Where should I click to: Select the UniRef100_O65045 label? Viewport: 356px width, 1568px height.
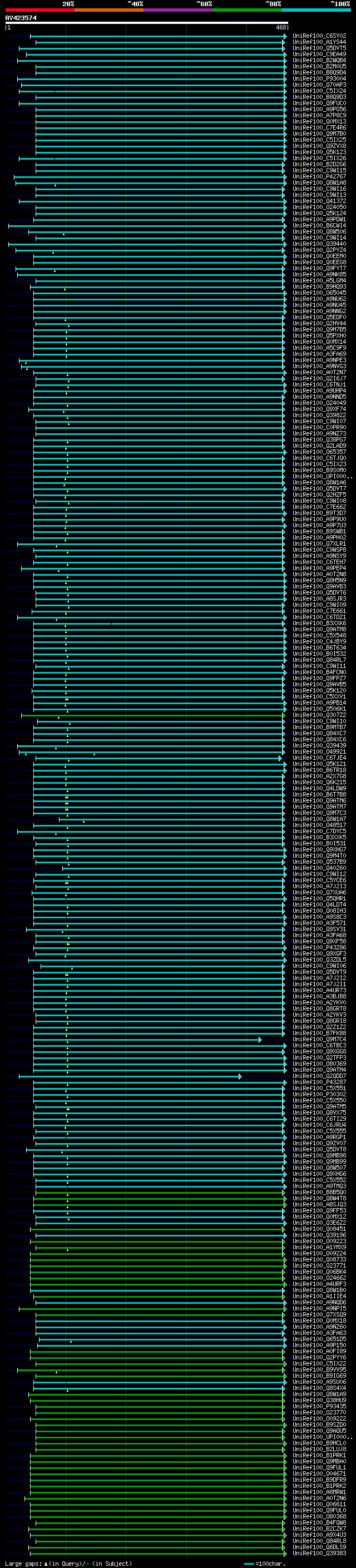tap(319, 293)
